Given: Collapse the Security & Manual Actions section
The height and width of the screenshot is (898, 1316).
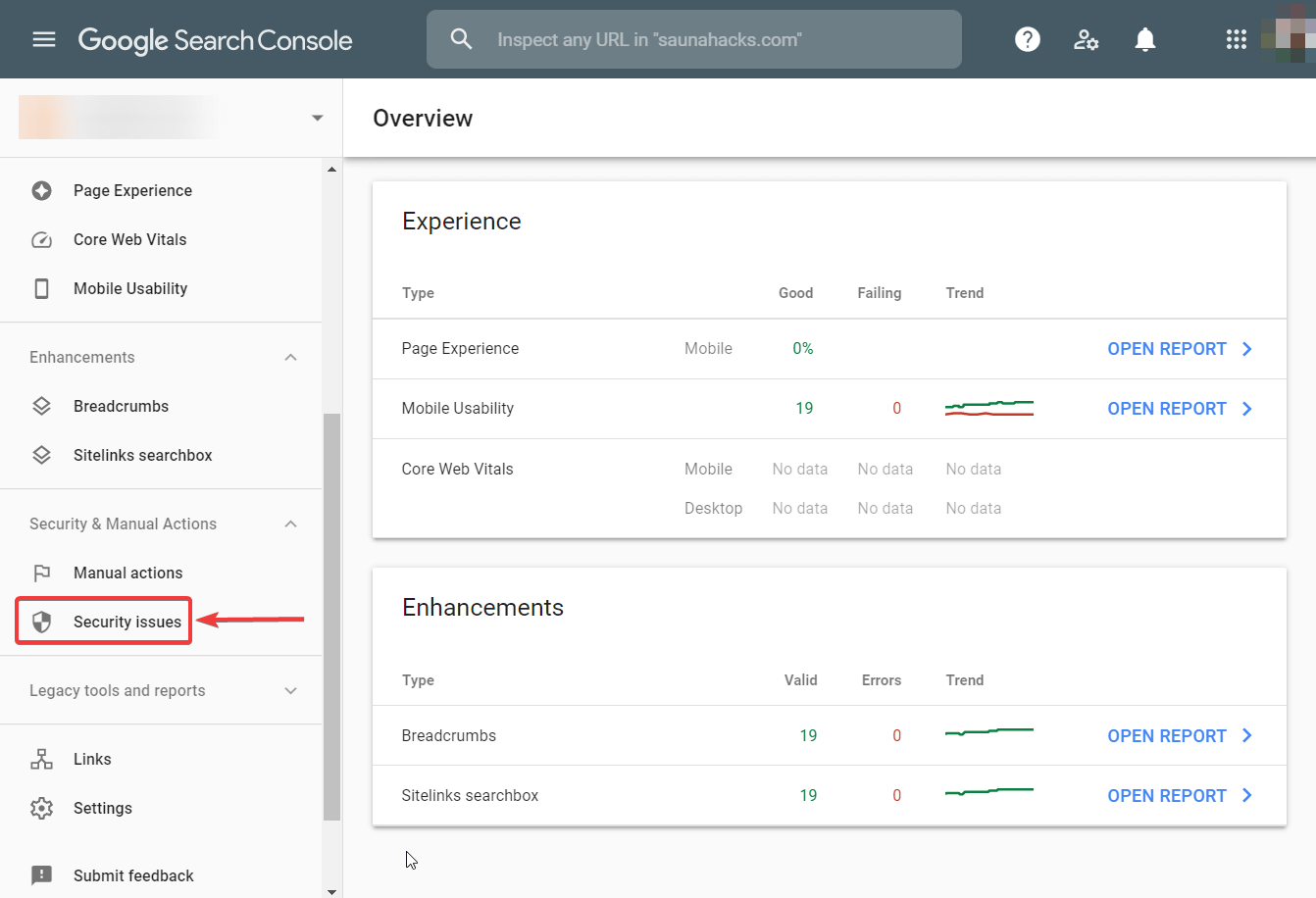Looking at the screenshot, I should tap(290, 524).
